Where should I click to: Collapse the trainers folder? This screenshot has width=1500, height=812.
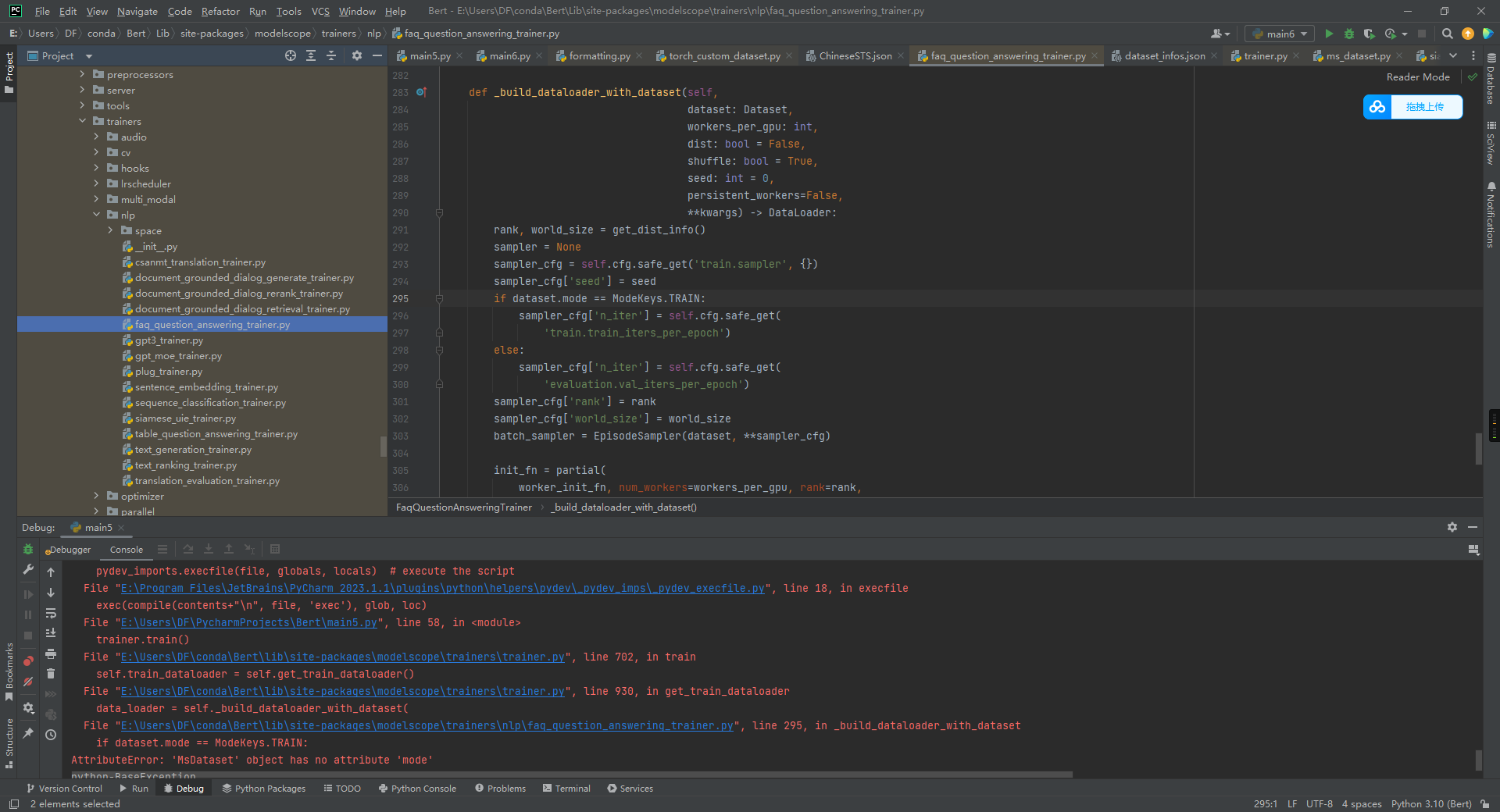pos(83,121)
